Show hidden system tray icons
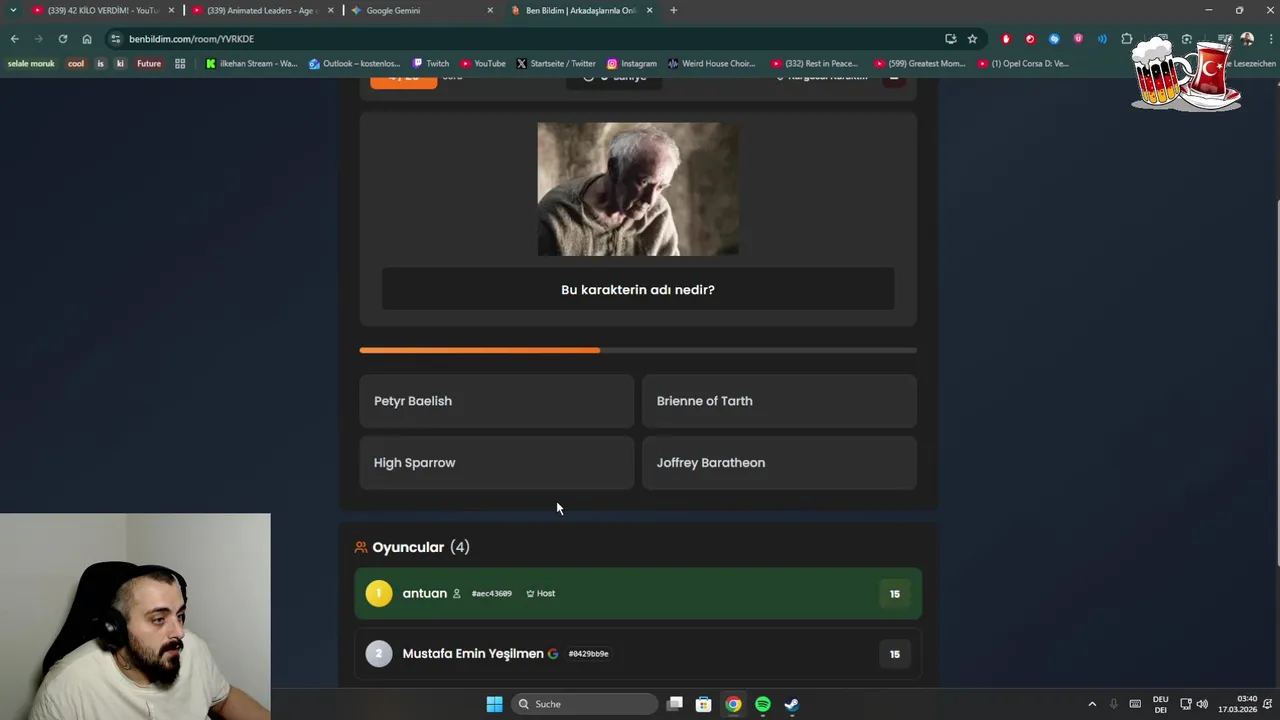 pos(1092,704)
